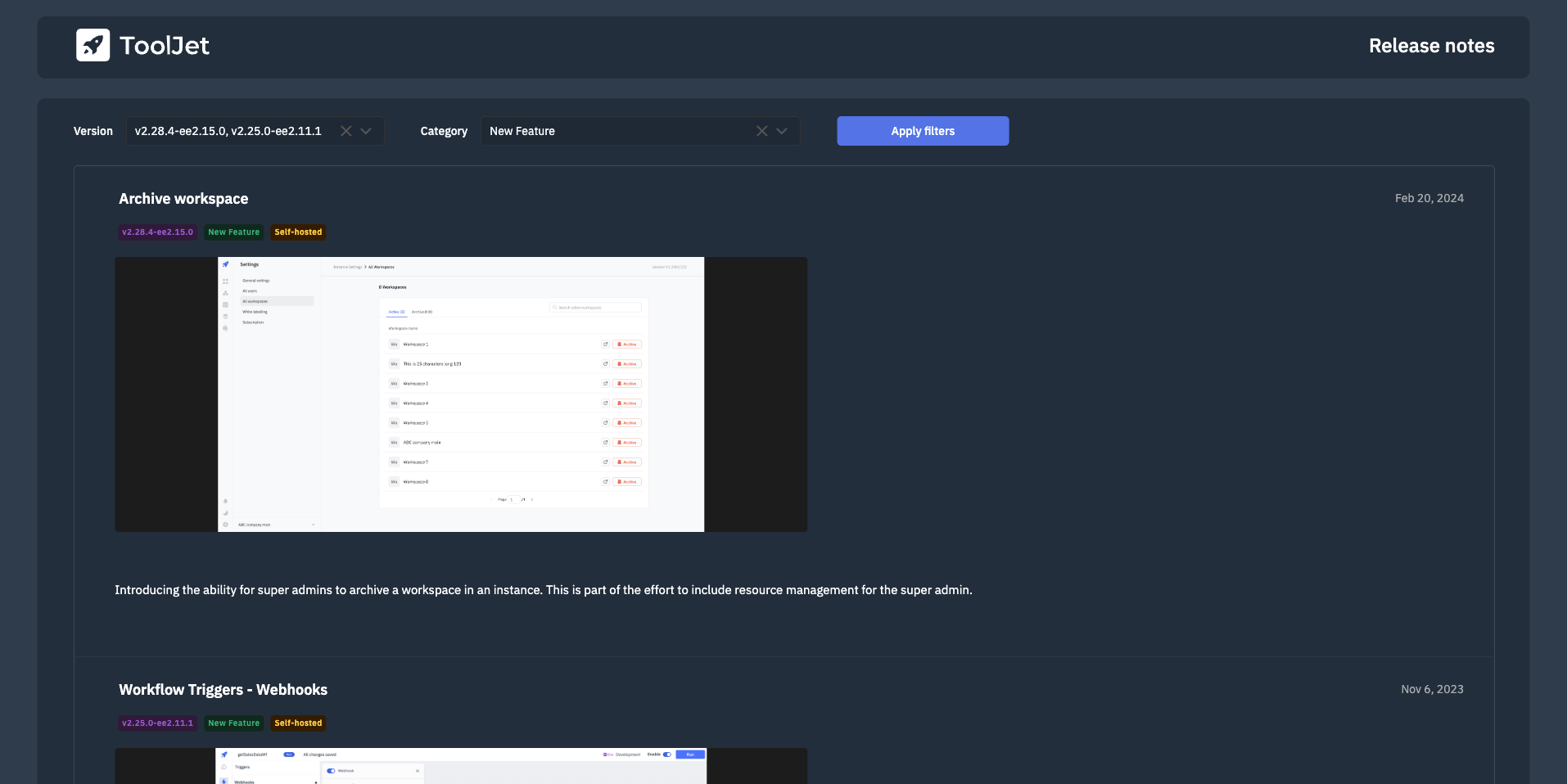1567x784 pixels.
Task: Click the Self-hosted tag under Workflow Triggers
Action: (298, 723)
